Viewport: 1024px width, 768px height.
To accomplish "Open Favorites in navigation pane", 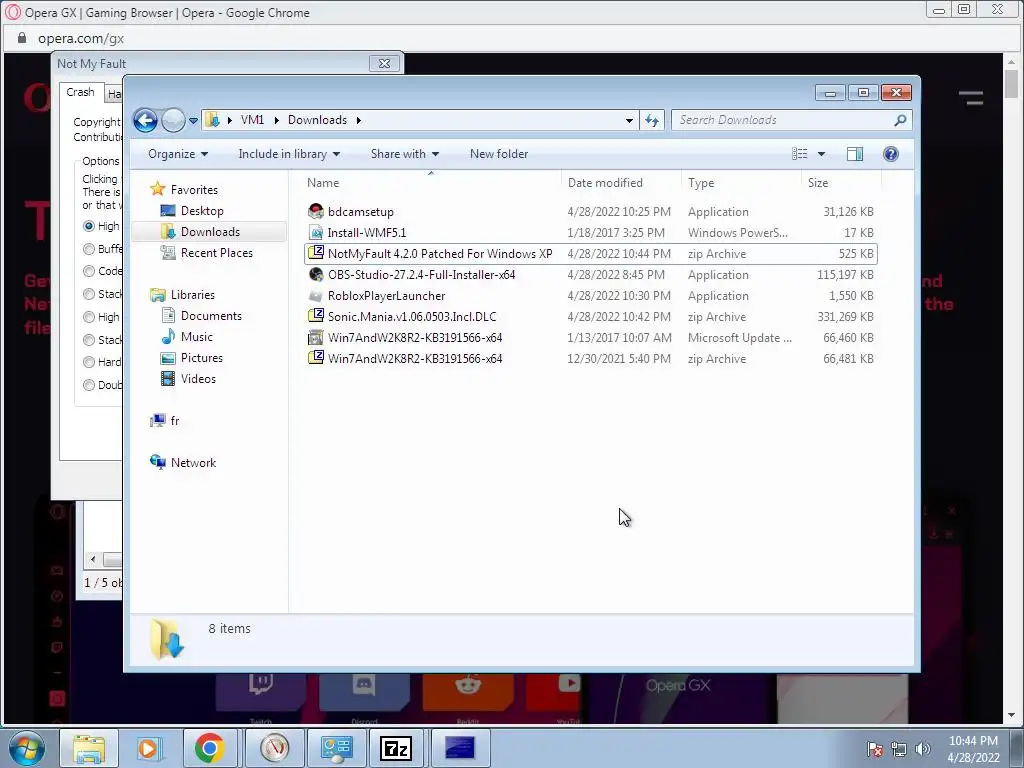I will (184, 189).
